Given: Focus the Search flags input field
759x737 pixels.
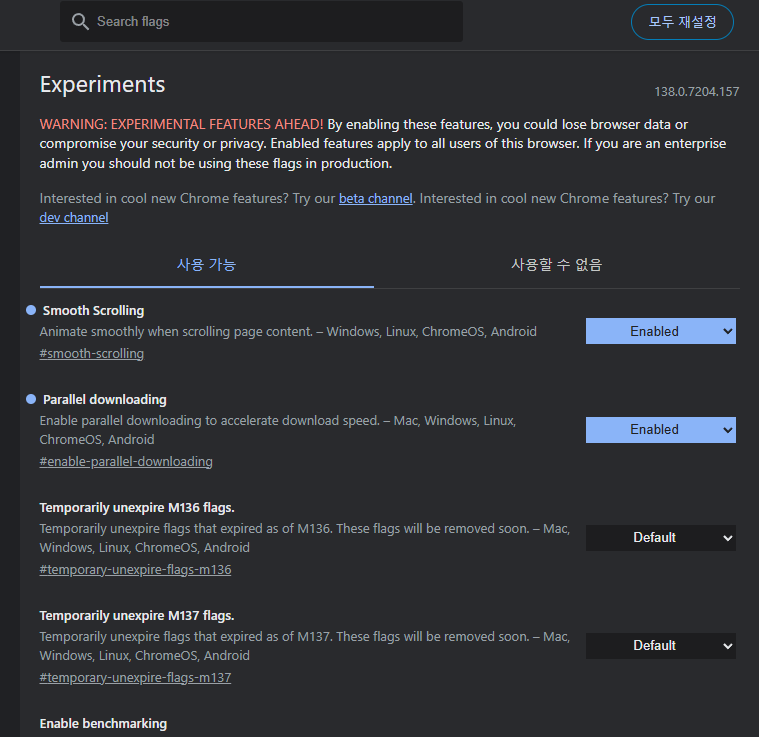Looking at the screenshot, I should pyautogui.click(x=261, y=22).
